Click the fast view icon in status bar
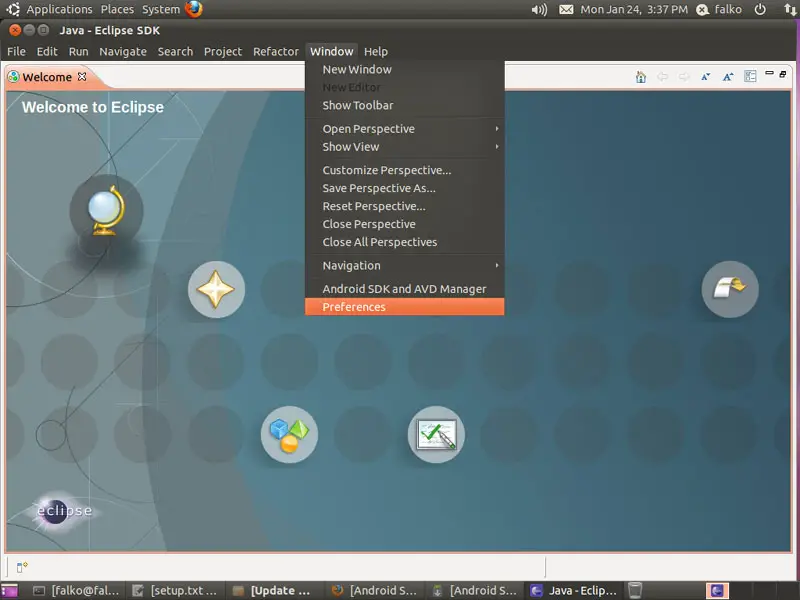Image resolution: width=800 pixels, height=600 pixels. 22,567
